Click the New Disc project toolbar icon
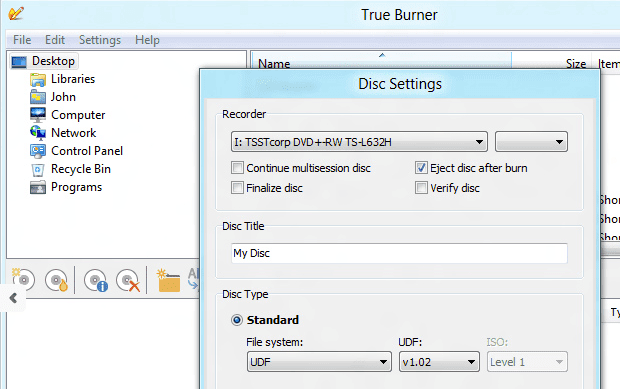The image size is (620, 389). [23, 279]
